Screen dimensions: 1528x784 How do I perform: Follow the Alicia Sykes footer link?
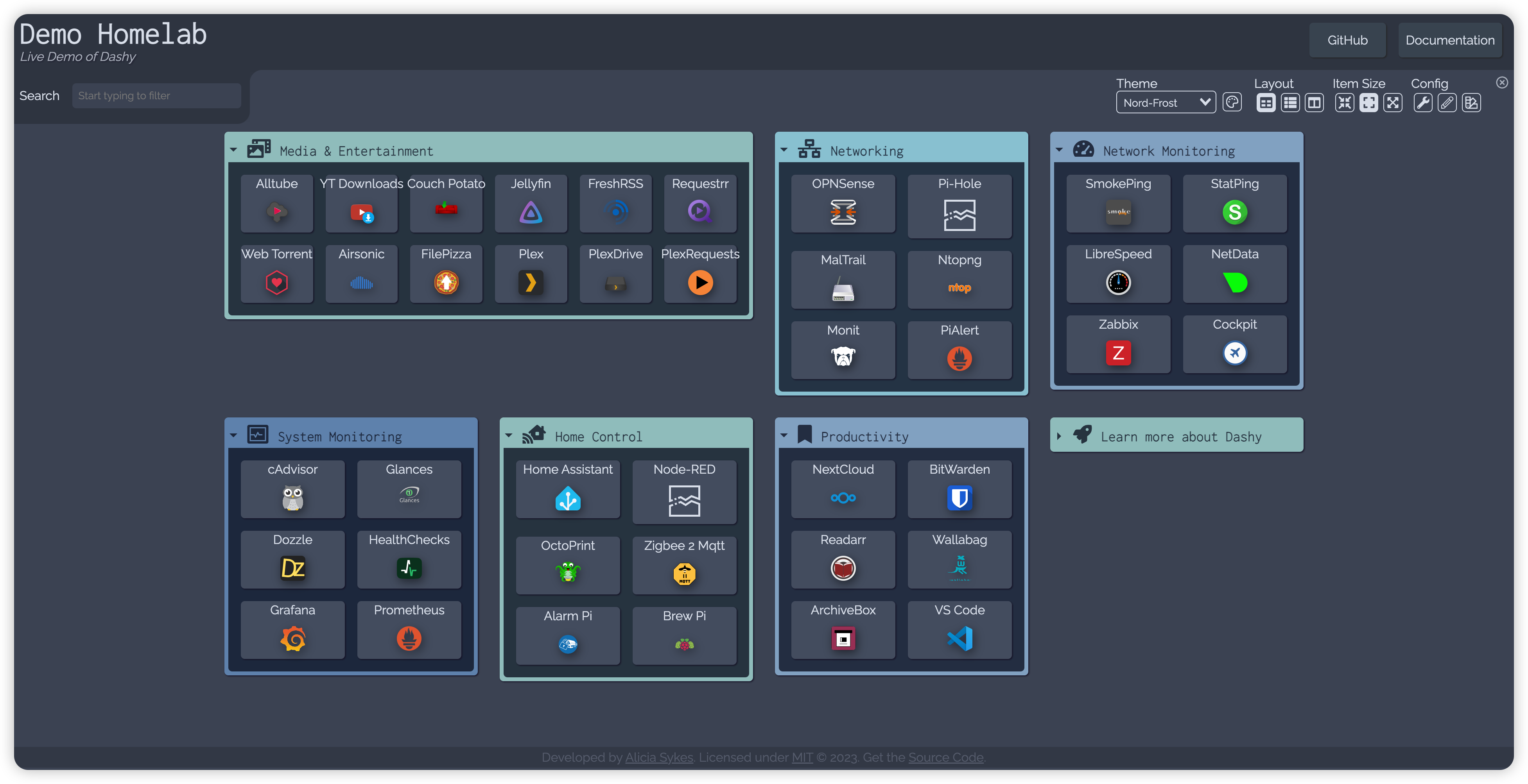659,757
